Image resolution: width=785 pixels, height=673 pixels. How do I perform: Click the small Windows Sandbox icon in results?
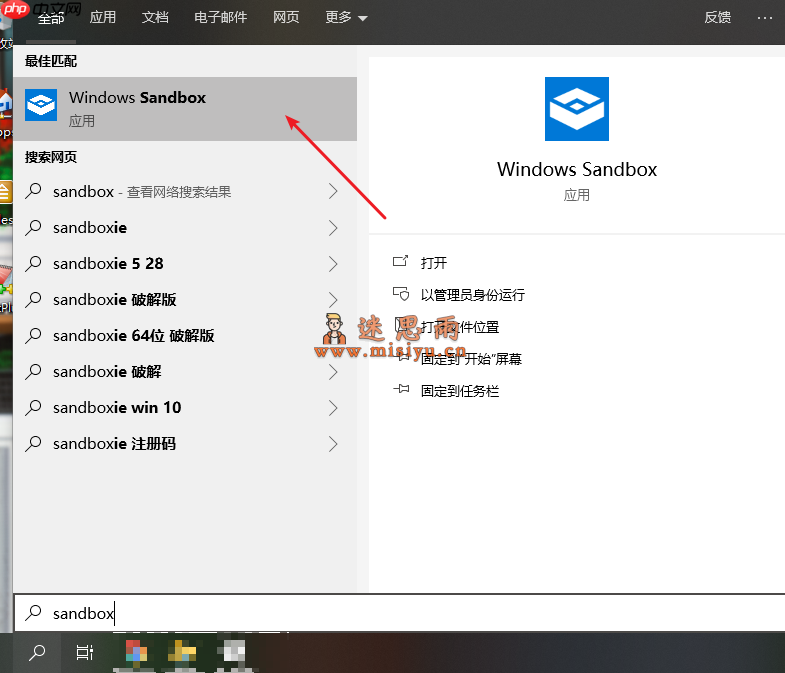(41, 105)
